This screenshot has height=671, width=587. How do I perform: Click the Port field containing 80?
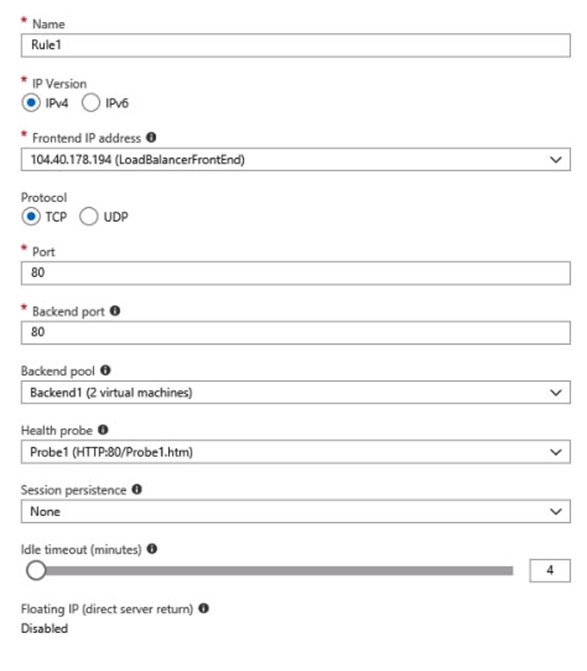tap(296, 273)
